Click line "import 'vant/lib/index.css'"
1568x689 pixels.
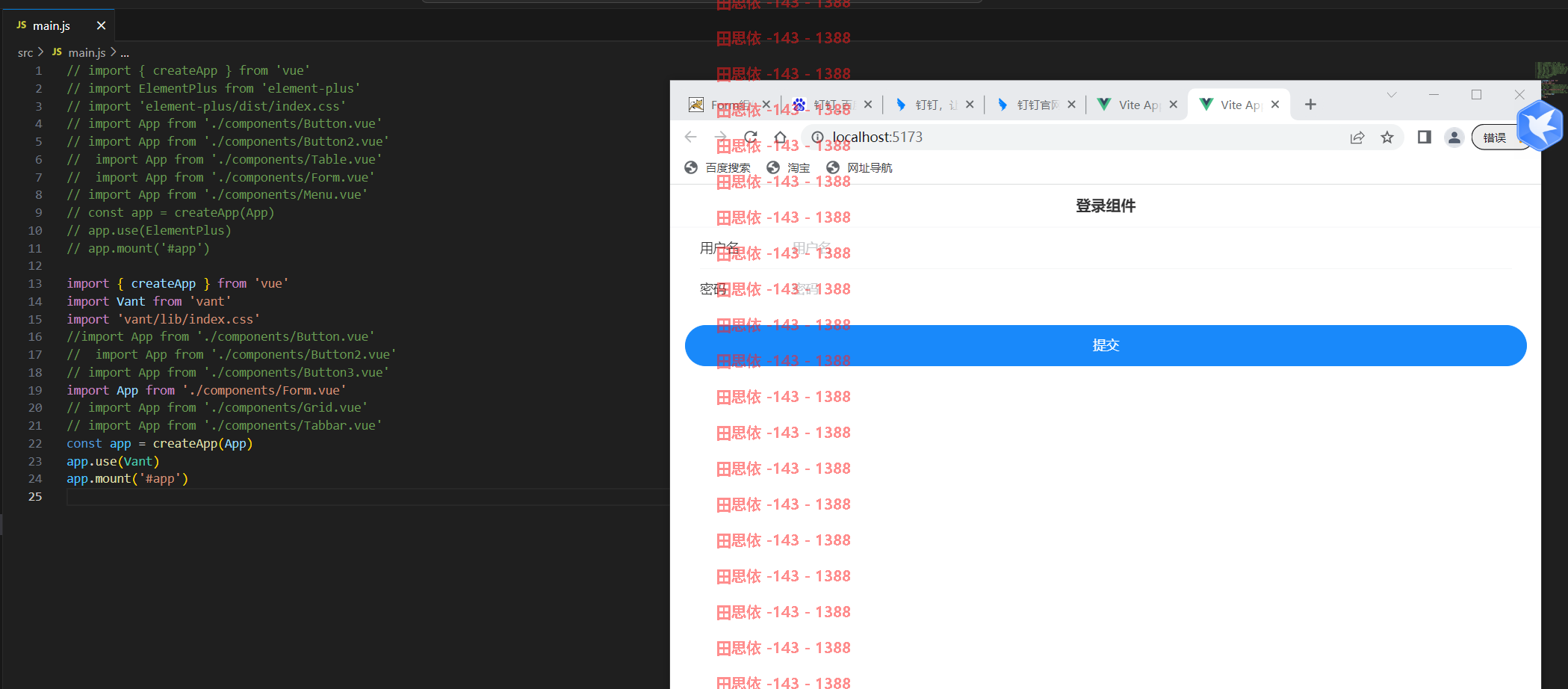(x=164, y=319)
